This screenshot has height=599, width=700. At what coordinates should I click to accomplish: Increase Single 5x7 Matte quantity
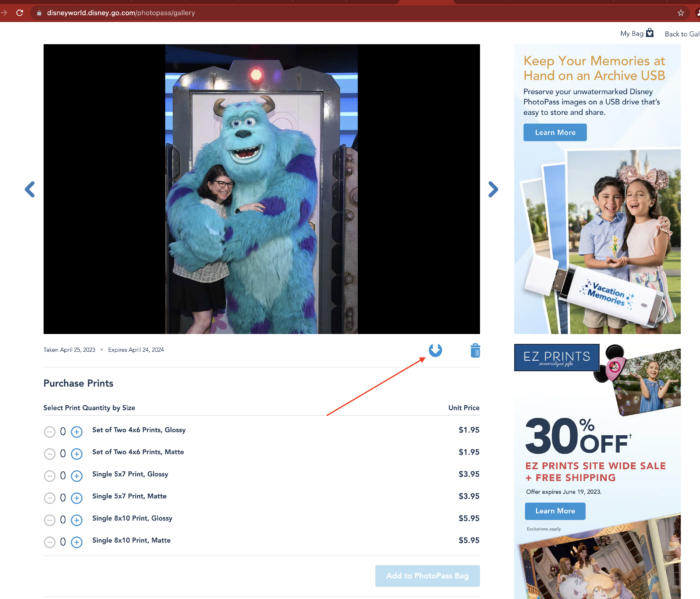pyautogui.click(x=77, y=498)
